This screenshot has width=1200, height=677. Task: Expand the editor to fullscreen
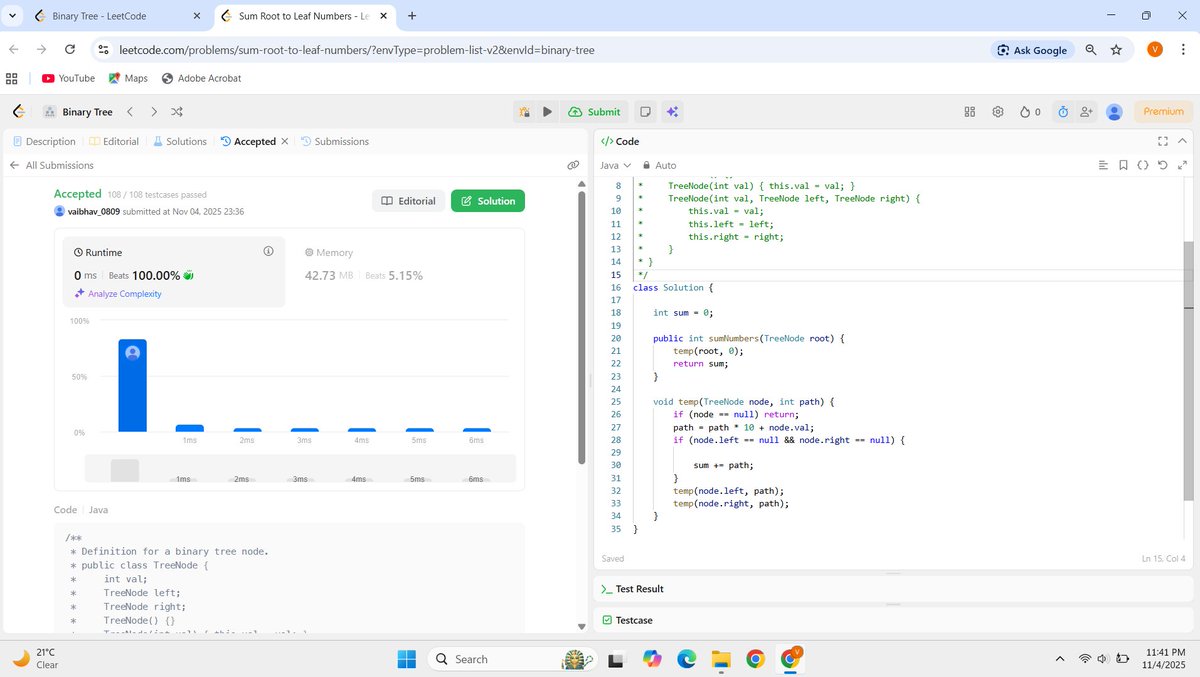pyautogui.click(x=1183, y=165)
